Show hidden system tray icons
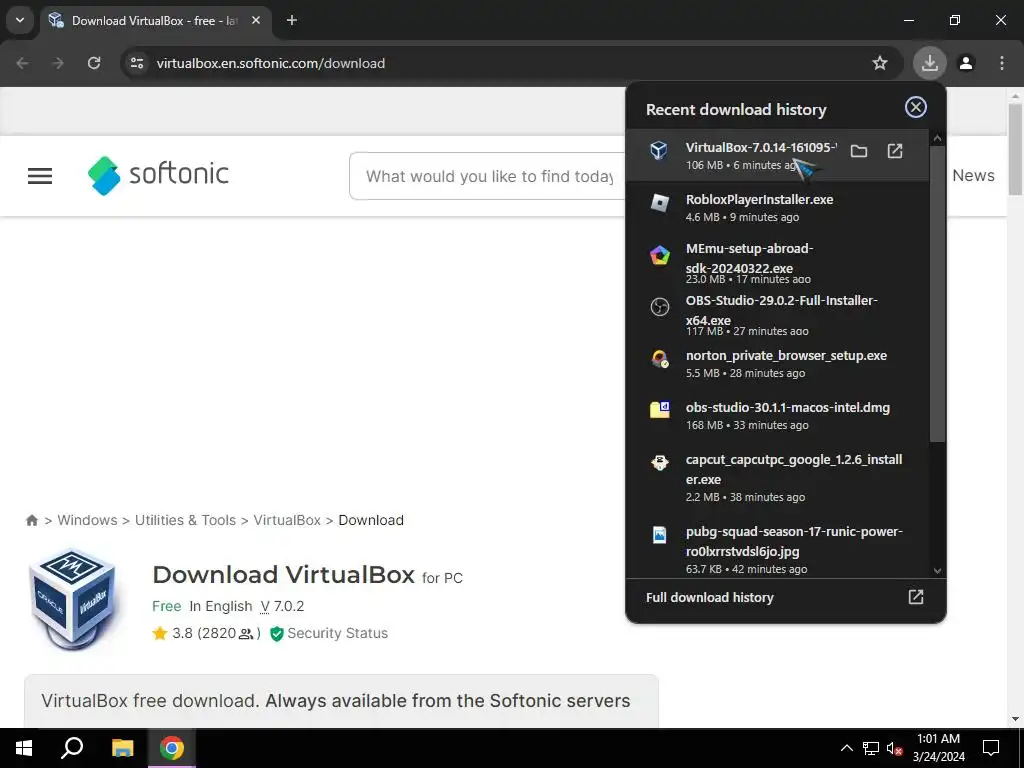The height and width of the screenshot is (768, 1024). point(846,748)
